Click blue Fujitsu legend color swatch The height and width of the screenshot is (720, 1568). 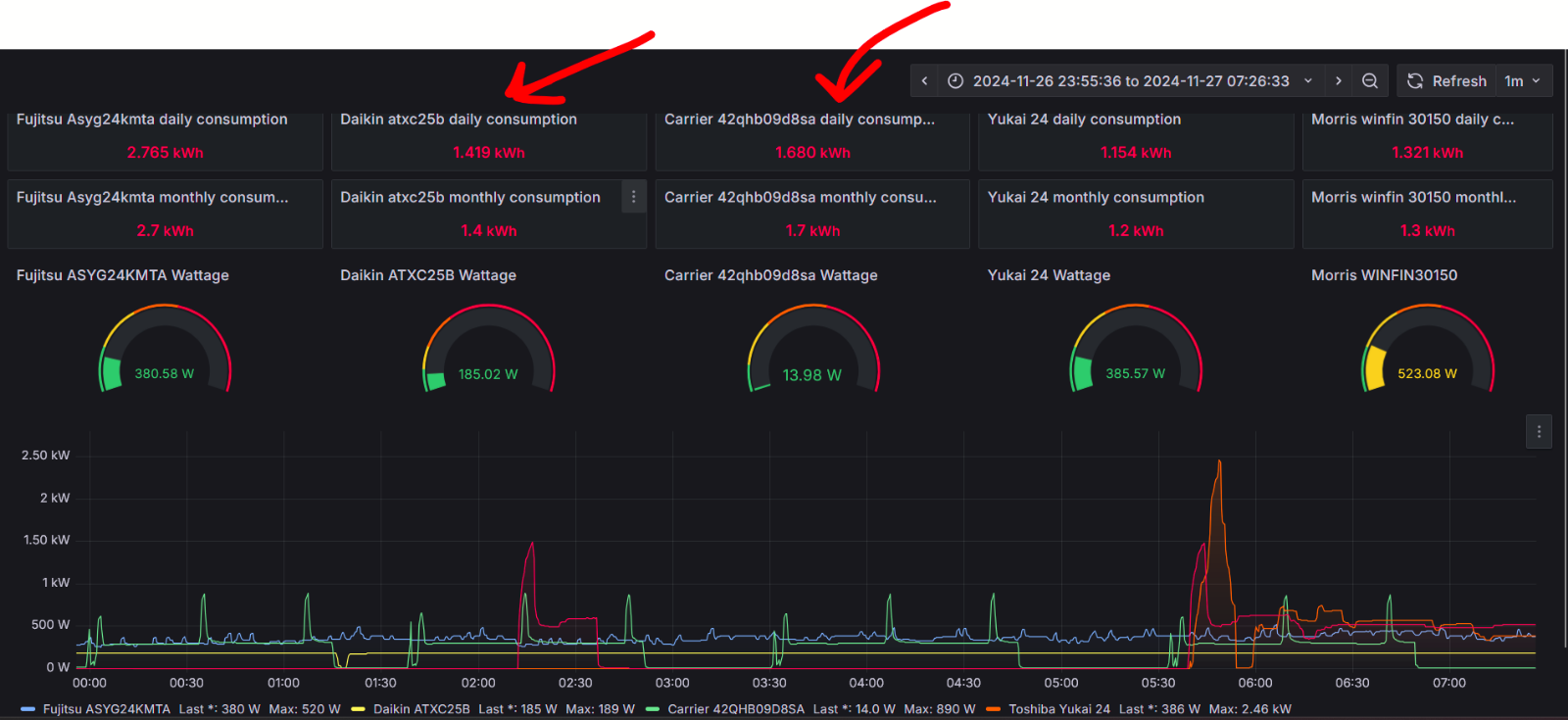pyautogui.click(x=27, y=709)
